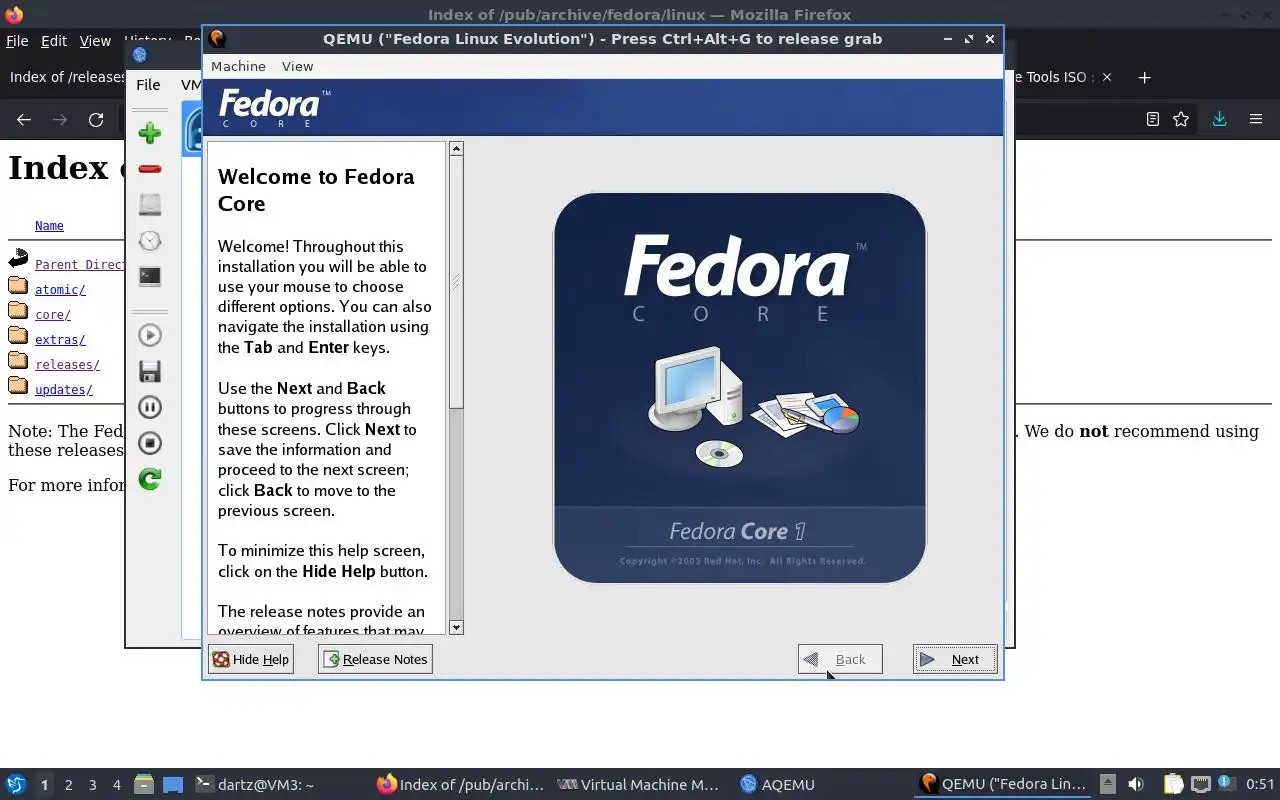Click the folder icon beside atomic/
The width and height of the screenshot is (1280, 800).
pos(18,287)
